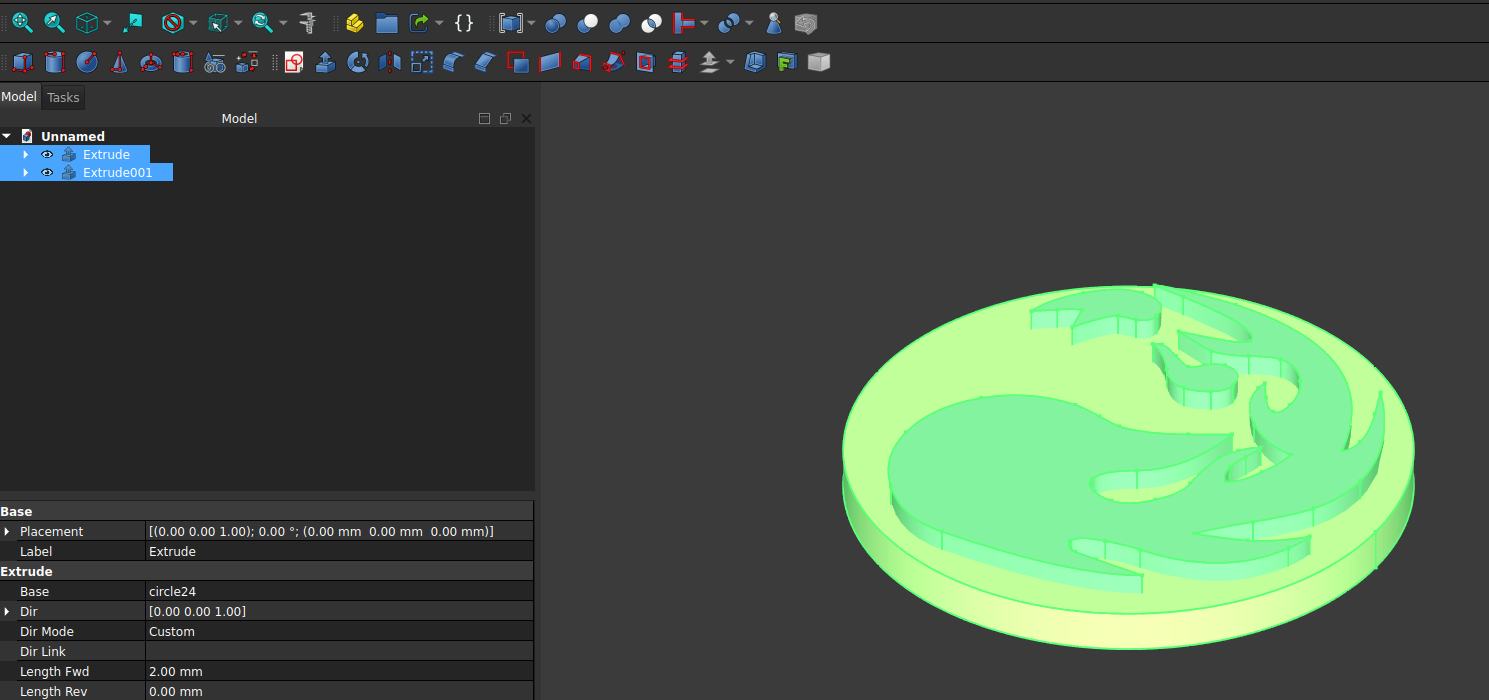Open the measuring caliper tool

pyautogui.click(x=308, y=22)
